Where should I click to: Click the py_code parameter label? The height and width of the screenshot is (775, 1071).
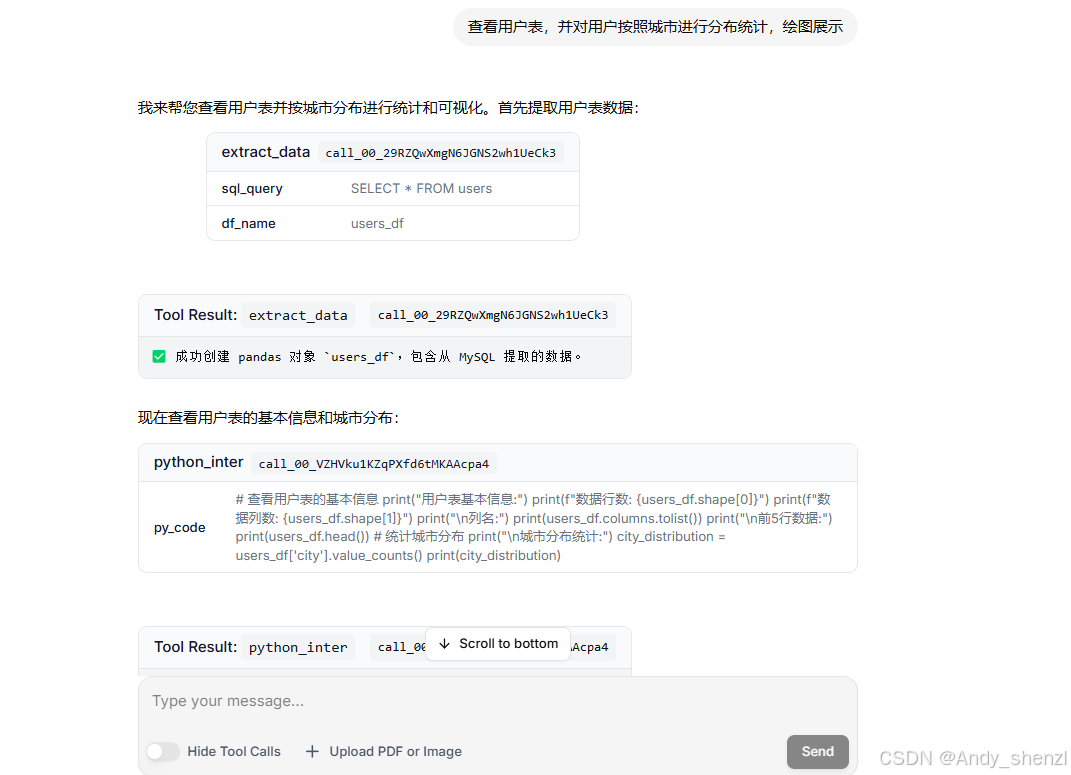tap(180, 528)
